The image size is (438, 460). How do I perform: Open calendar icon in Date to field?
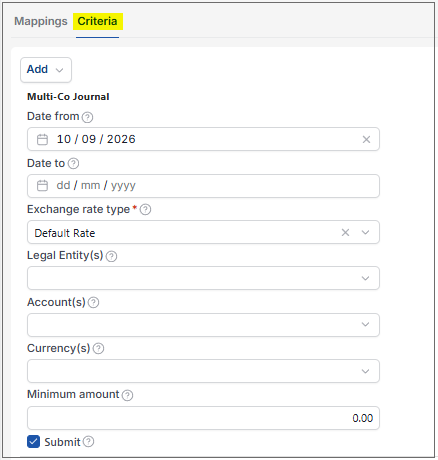42,185
